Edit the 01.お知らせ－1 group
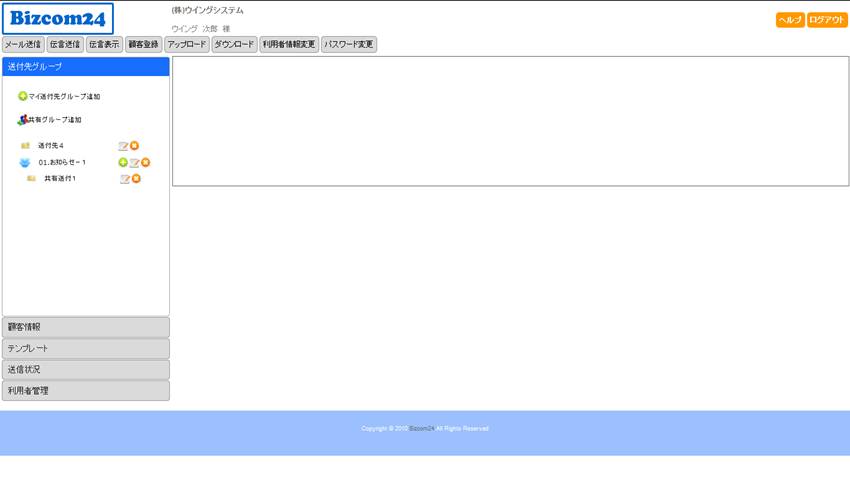Screen dimensions: 850x495 (x=134, y=162)
